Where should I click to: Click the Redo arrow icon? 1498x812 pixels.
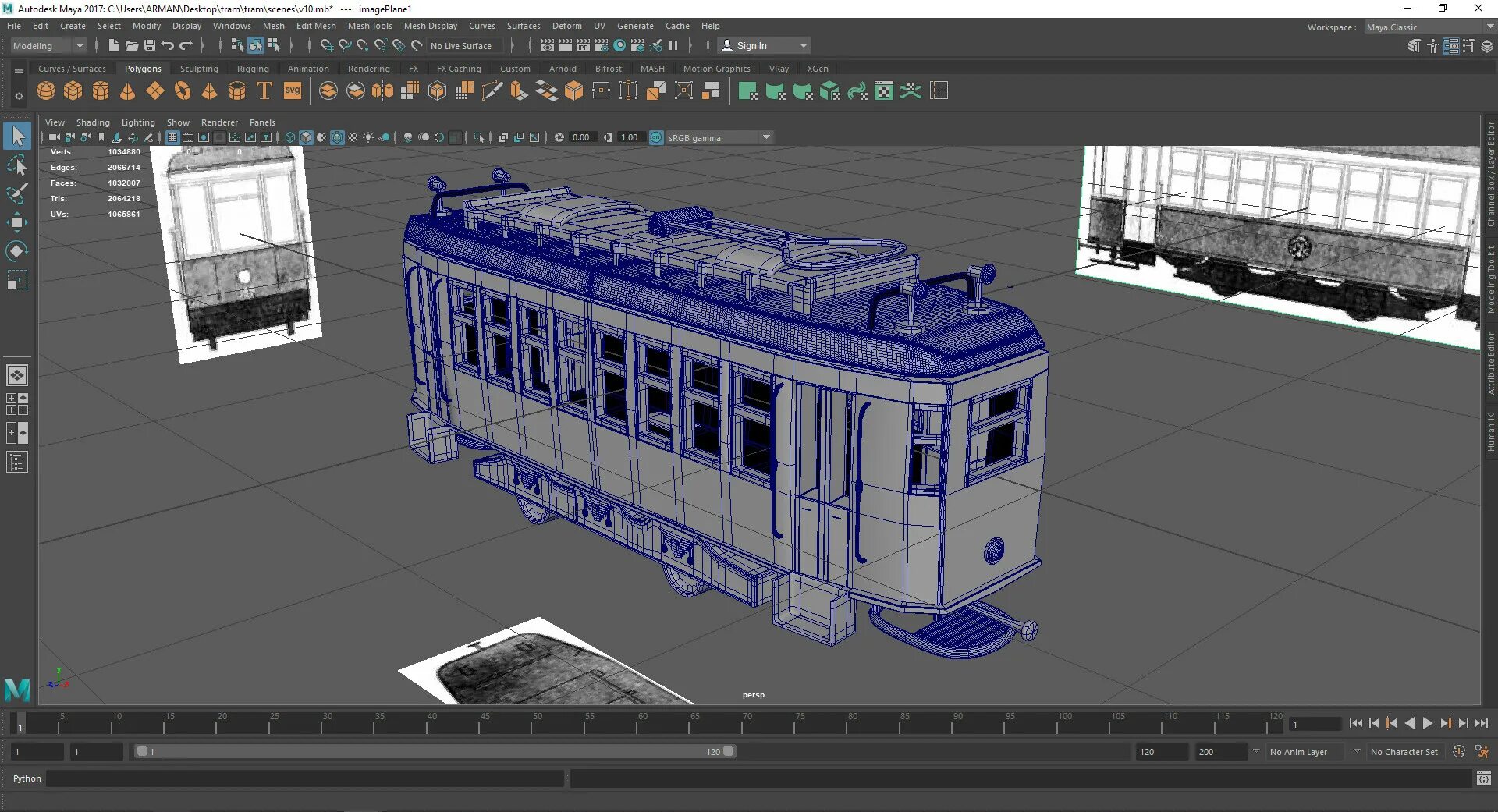tap(186, 46)
